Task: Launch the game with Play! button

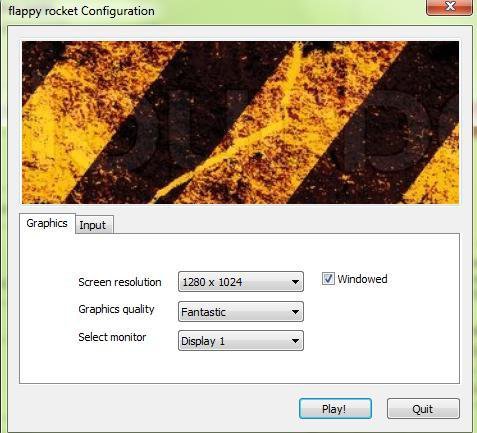Action: (x=335, y=409)
